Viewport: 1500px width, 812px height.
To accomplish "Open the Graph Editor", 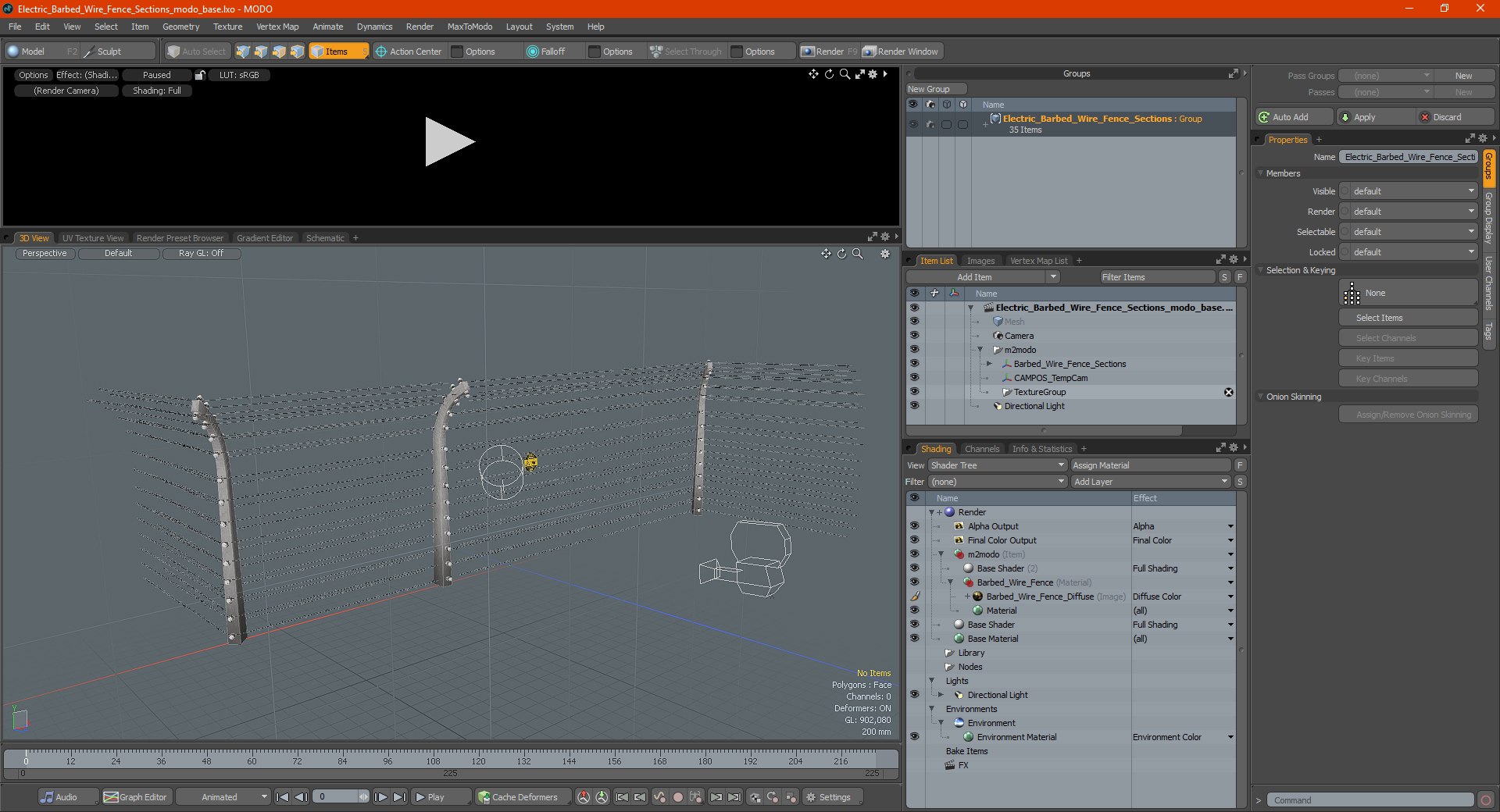I will [136, 797].
